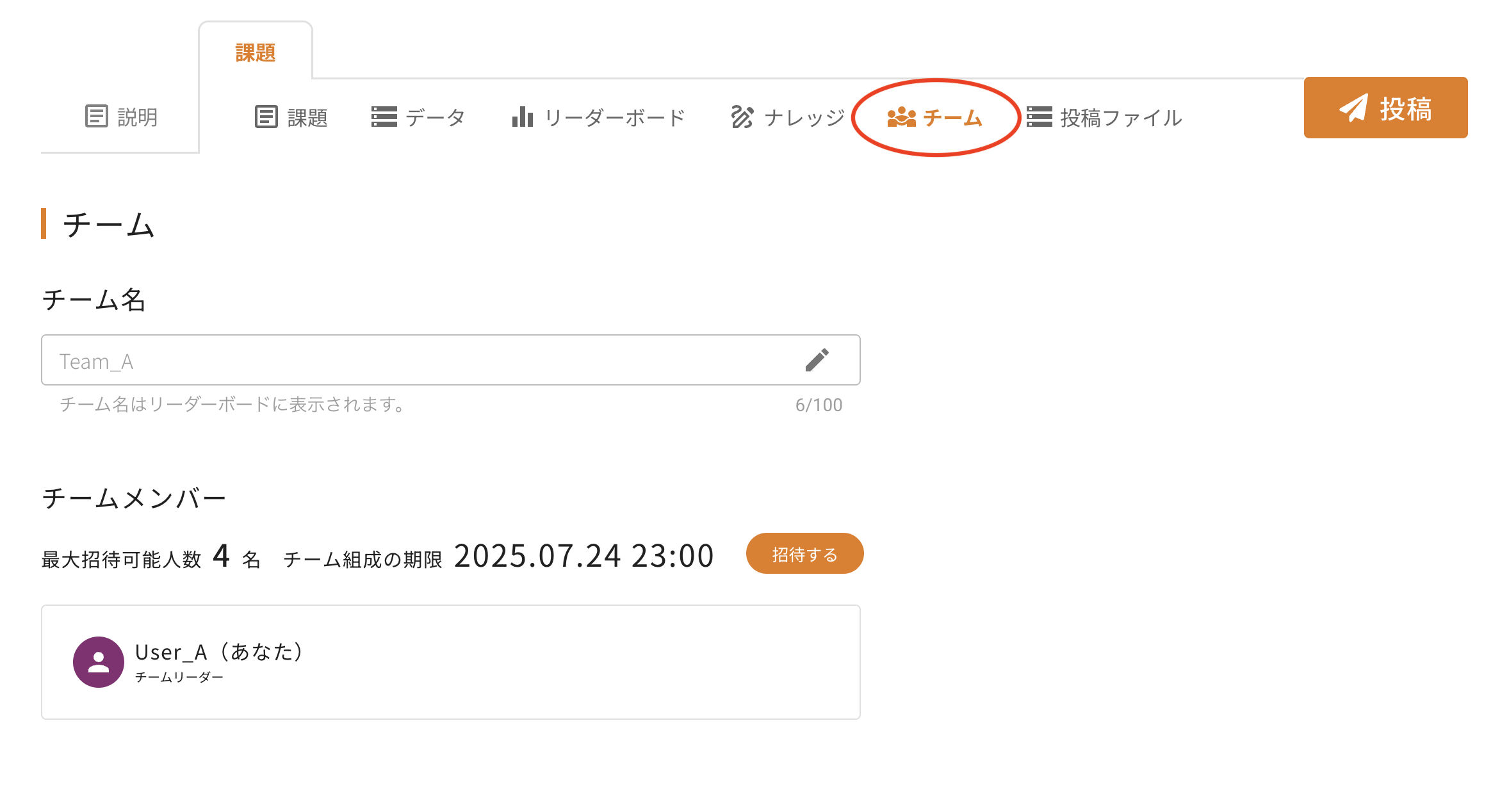Click the purple User_A avatar icon

point(99,662)
